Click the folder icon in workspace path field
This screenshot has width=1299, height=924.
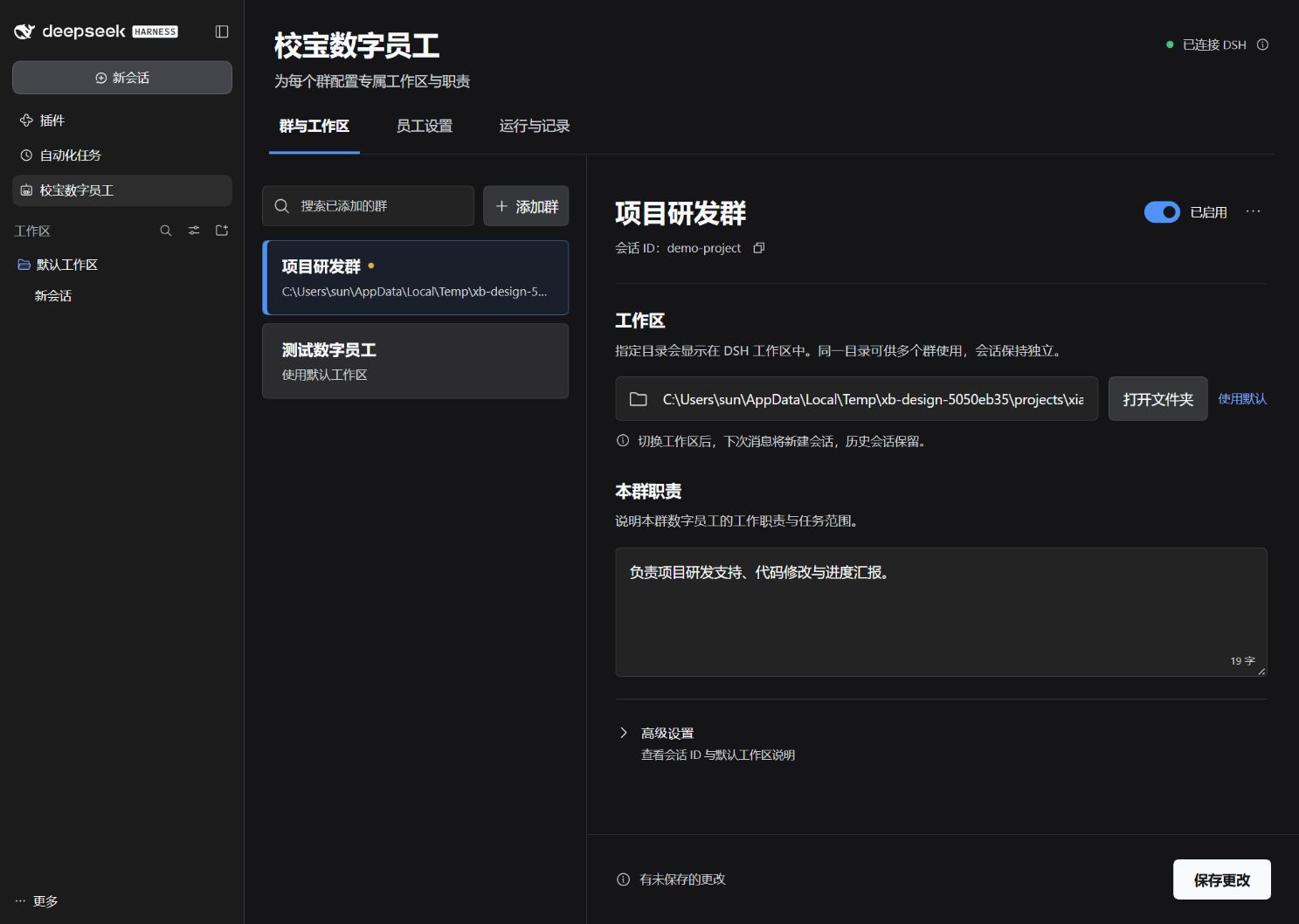coord(639,399)
